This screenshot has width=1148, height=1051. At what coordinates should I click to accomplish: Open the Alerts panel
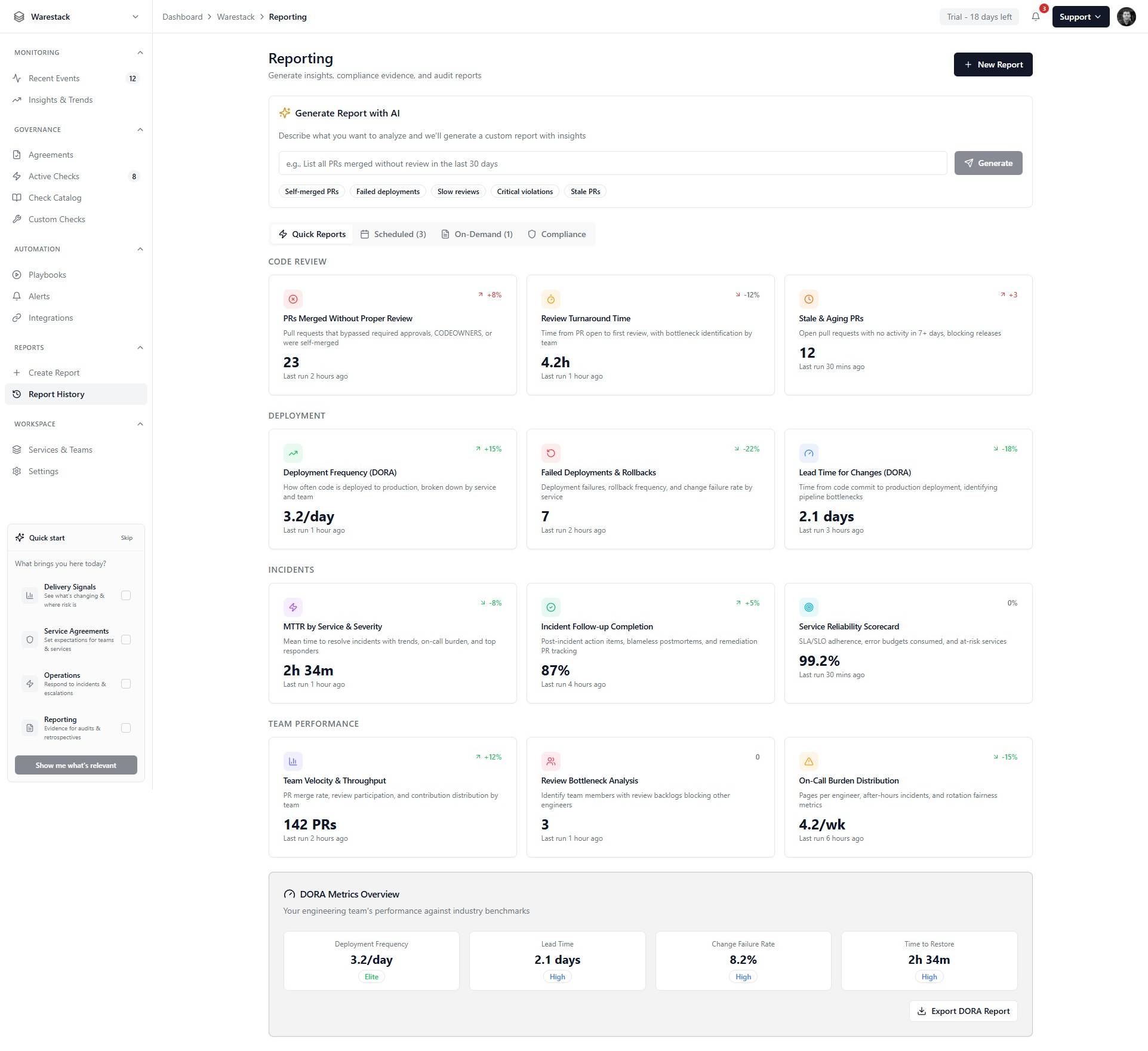pyautogui.click(x=39, y=296)
